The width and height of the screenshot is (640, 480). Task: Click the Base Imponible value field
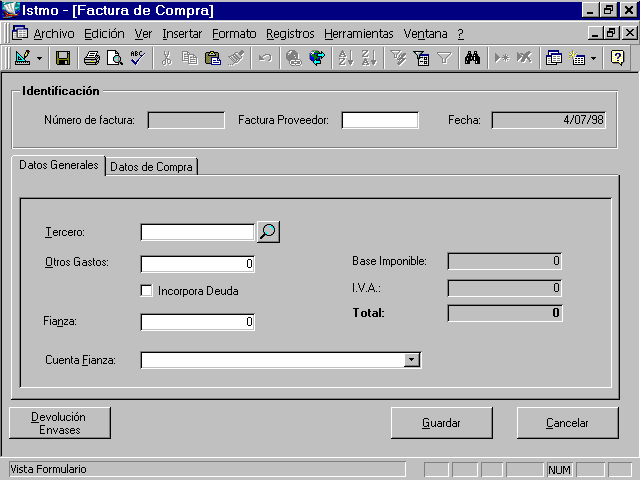[x=505, y=261]
